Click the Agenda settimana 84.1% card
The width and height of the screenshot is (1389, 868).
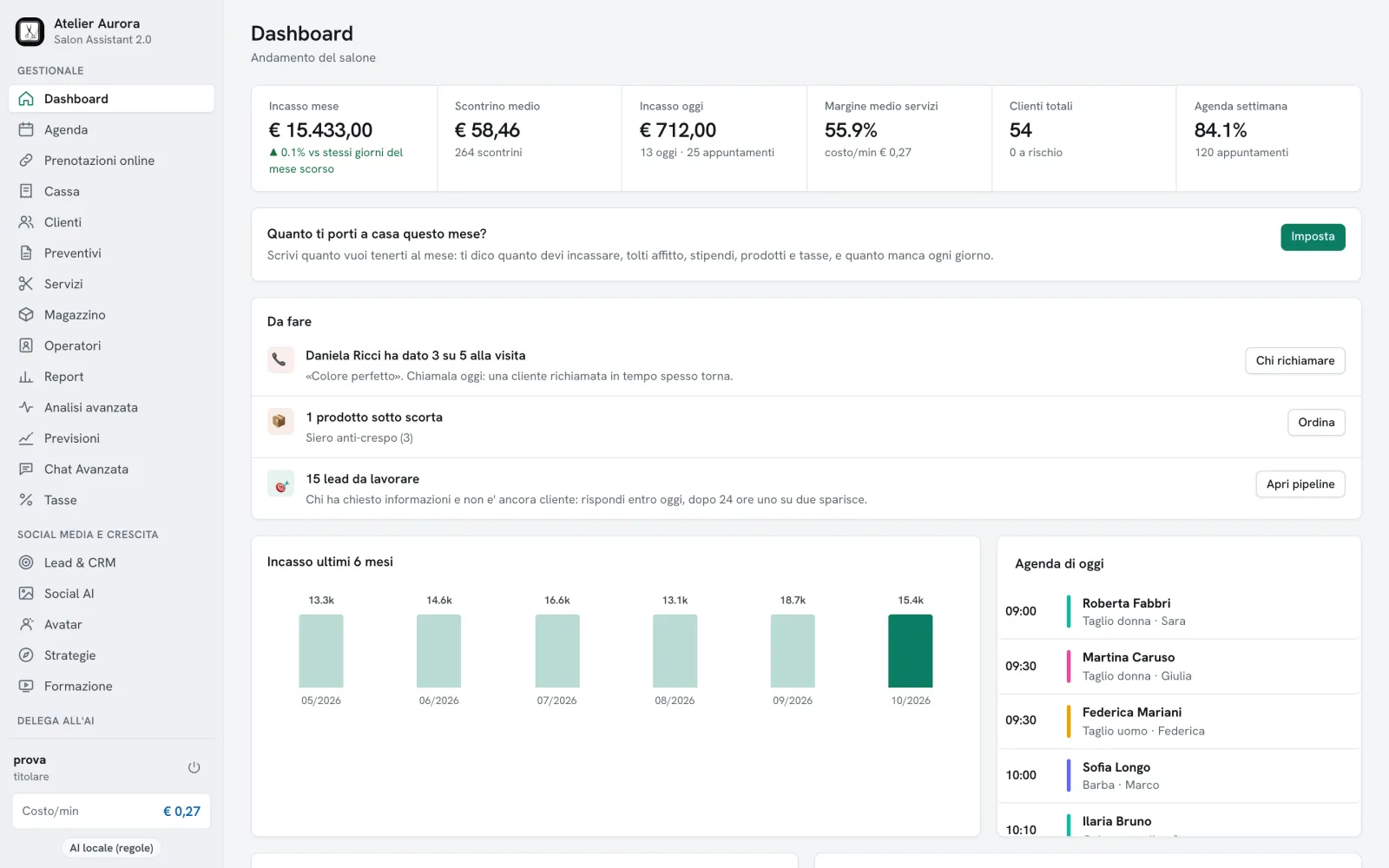pos(1269,138)
